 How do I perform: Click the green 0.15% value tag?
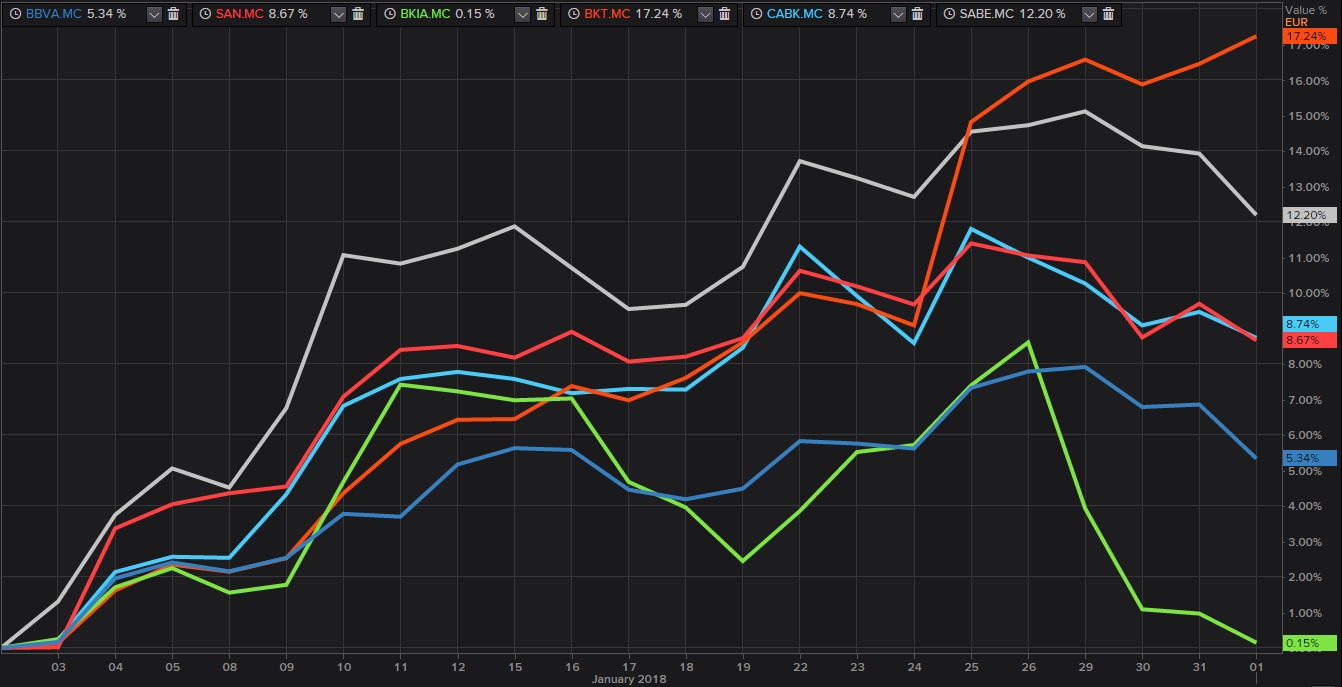click(1309, 642)
